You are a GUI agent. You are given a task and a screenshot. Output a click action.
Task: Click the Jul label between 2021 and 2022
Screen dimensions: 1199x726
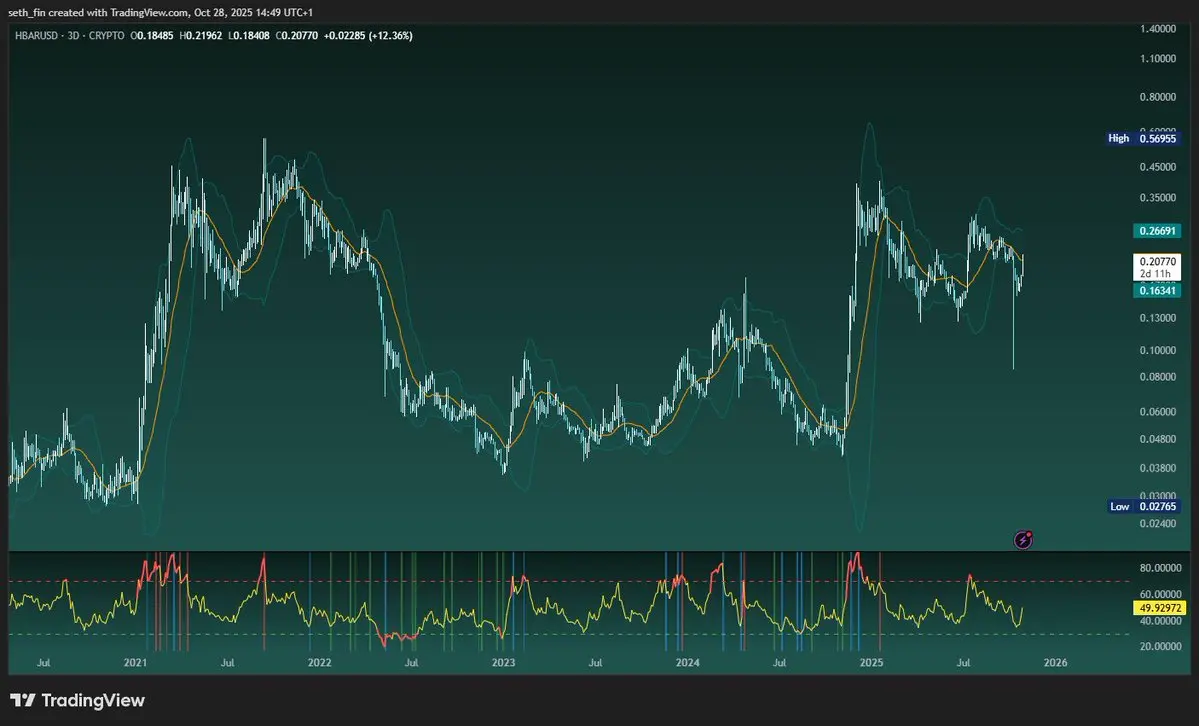[x=227, y=663]
